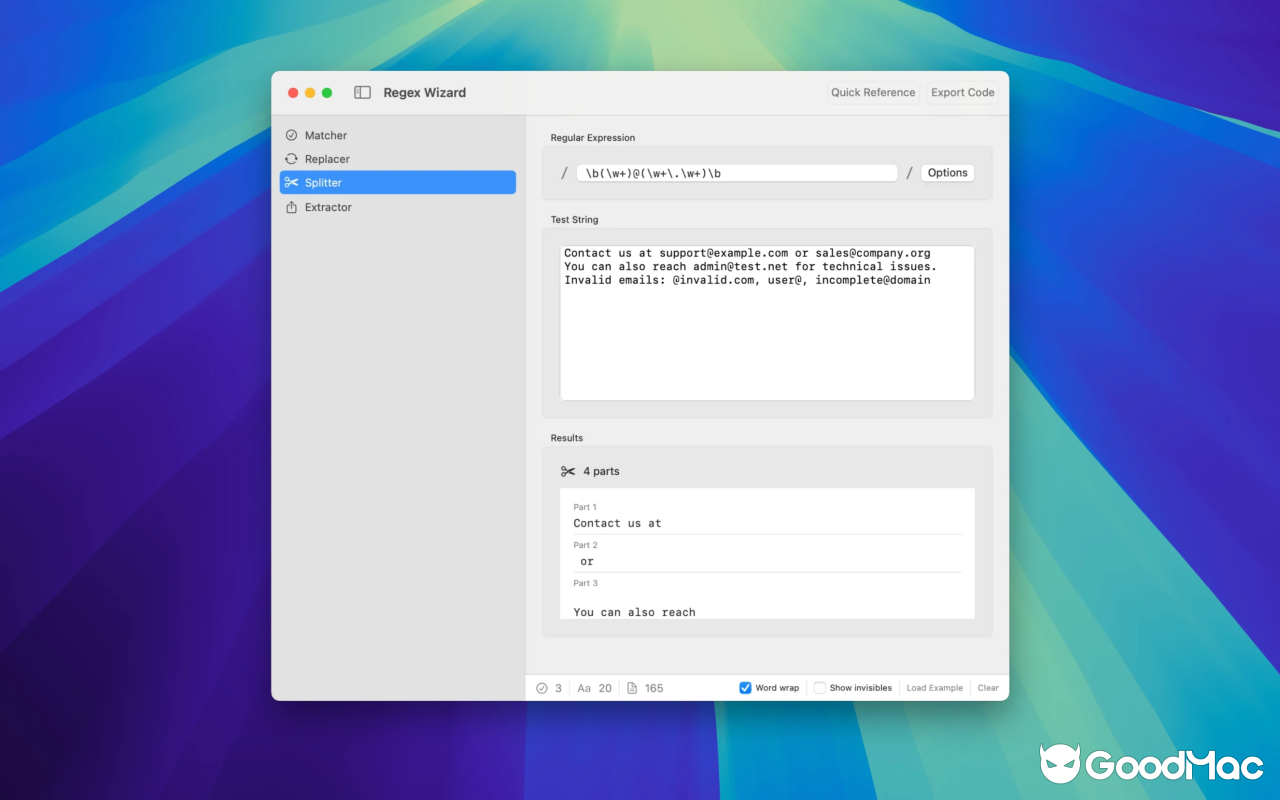This screenshot has width=1280, height=800.
Task: Click inside the regular expression input field
Action: [x=737, y=172]
